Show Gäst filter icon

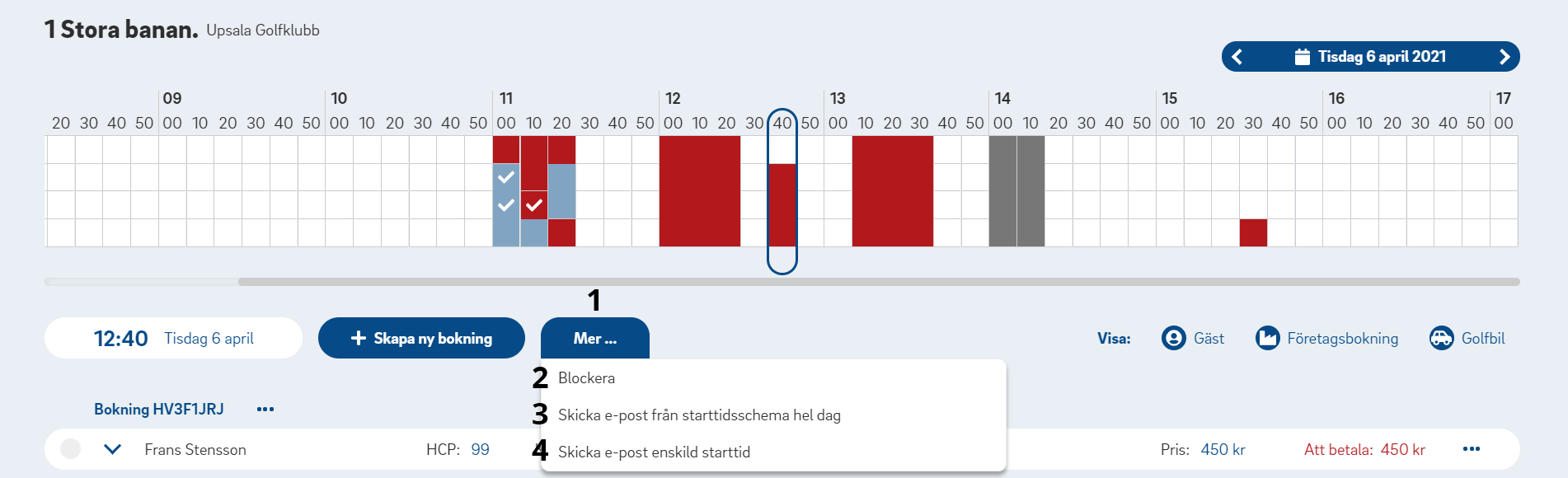1173,338
